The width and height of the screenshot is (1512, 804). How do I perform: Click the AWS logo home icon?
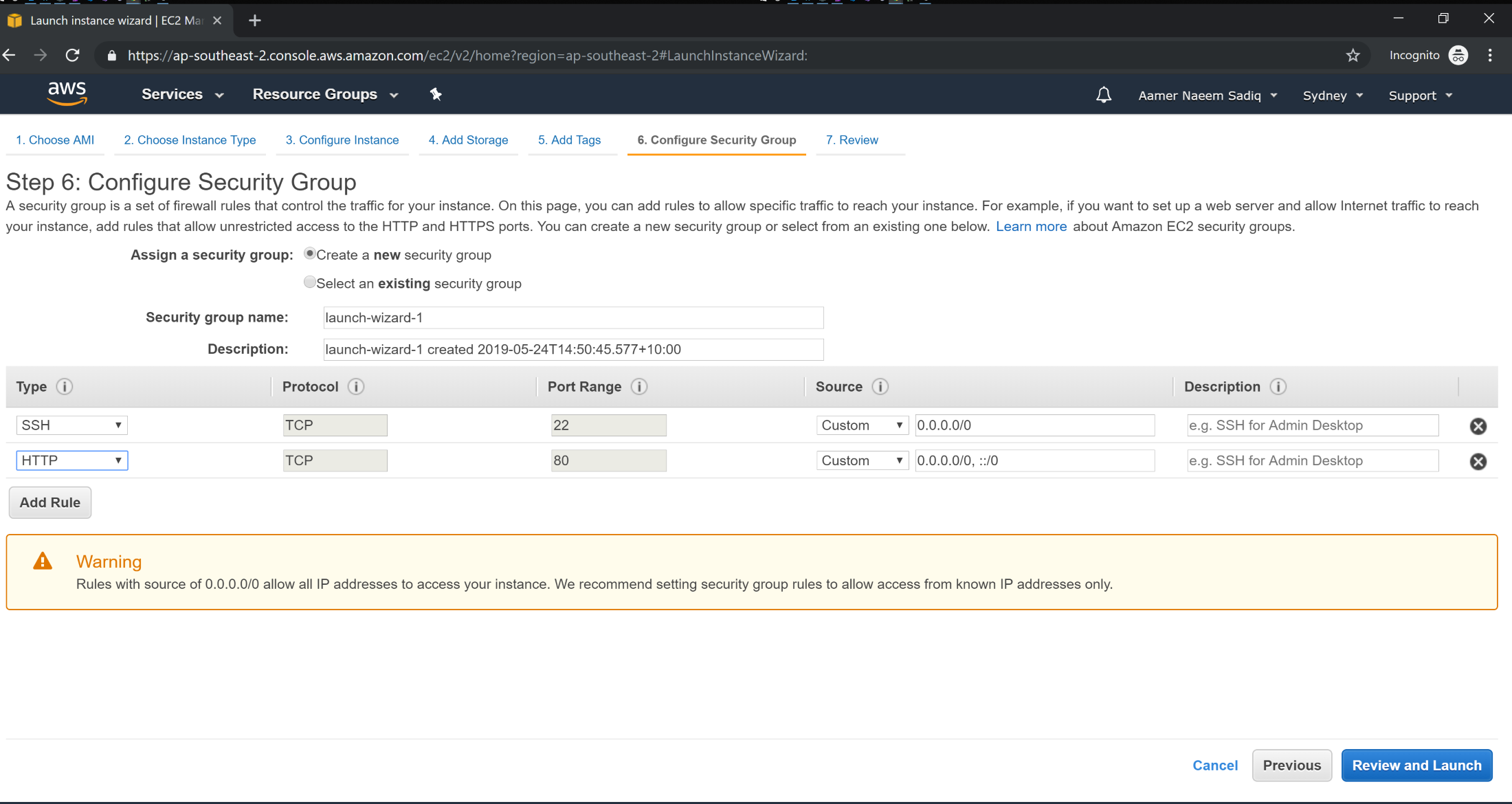pyautogui.click(x=67, y=93)
